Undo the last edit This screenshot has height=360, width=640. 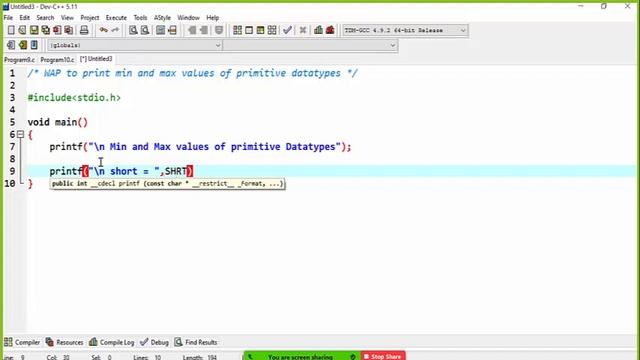[104, 30]
